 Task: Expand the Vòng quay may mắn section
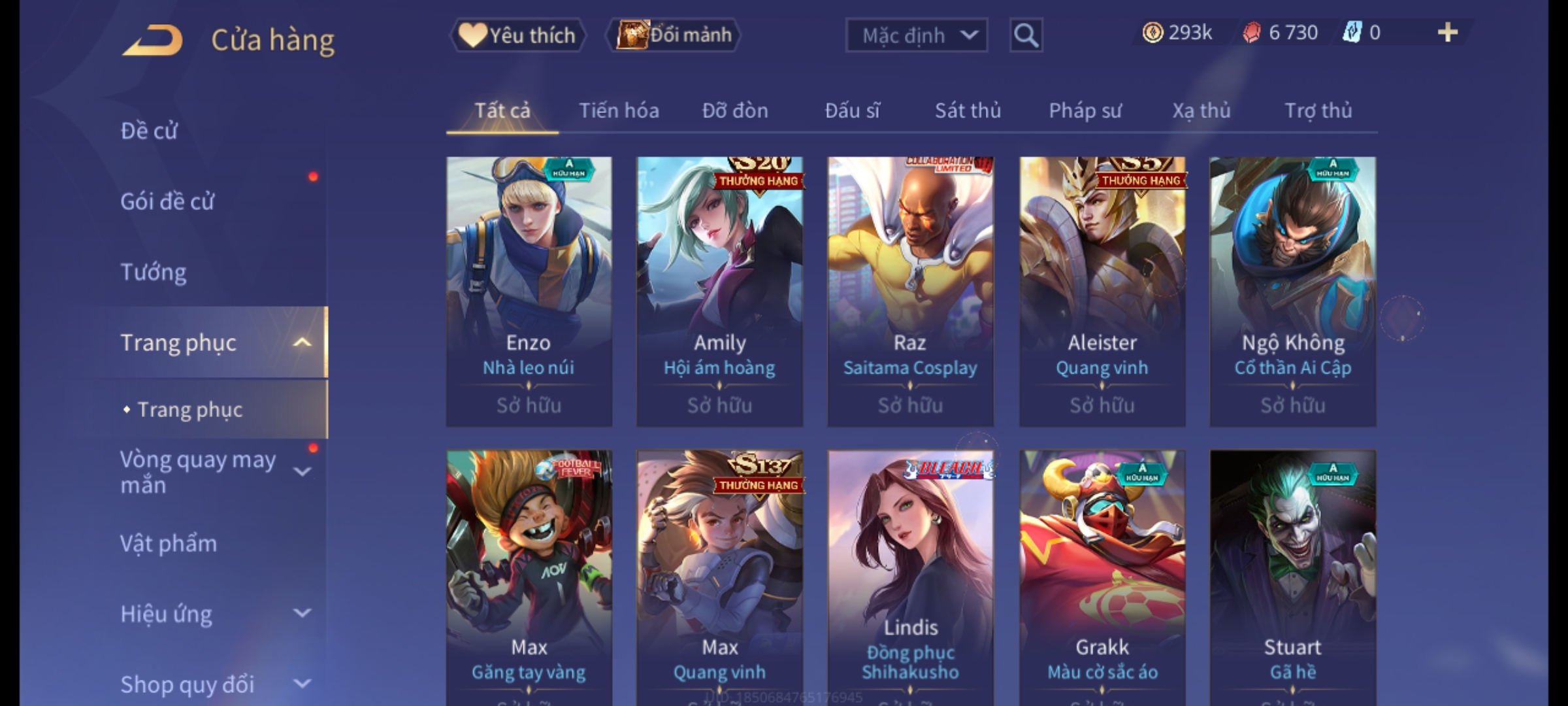(x=302, y=471)
